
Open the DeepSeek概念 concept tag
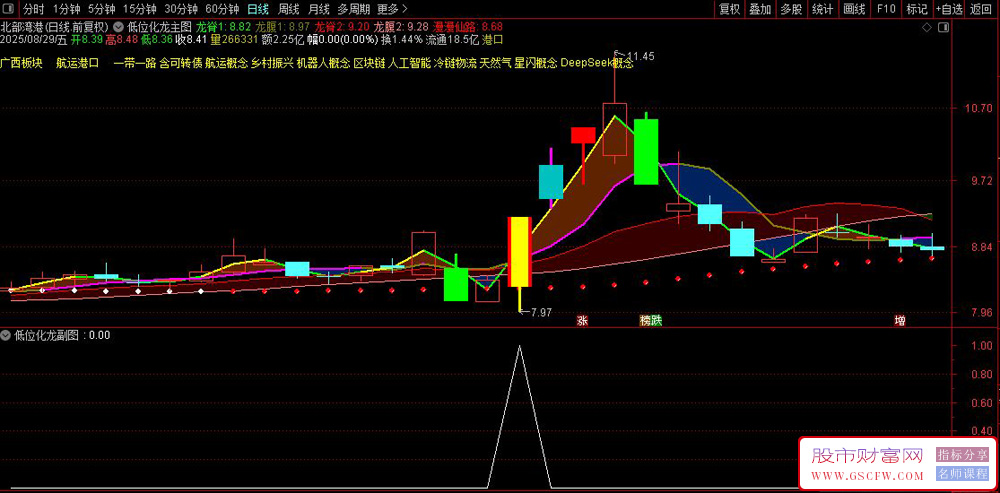coord(597,63)
